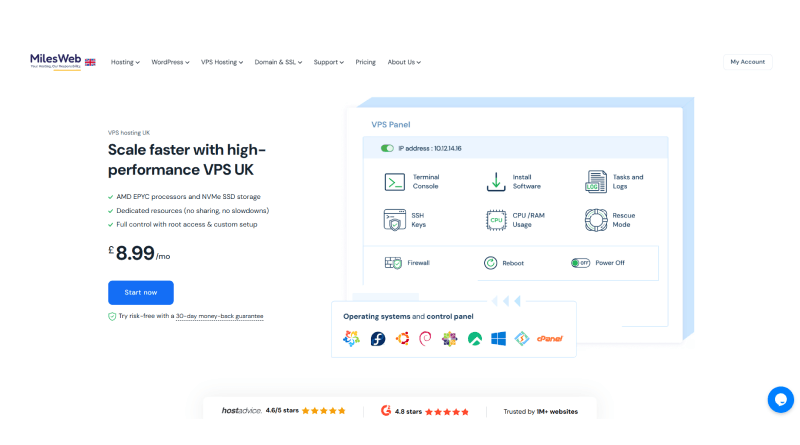Toggle the IP address switch
The image size is (800, 445).
coord(387,149)
